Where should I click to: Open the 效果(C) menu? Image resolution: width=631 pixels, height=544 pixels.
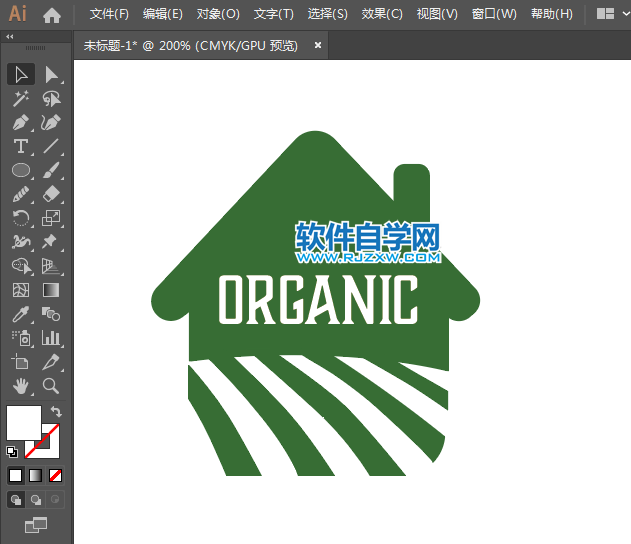point(382,14)
